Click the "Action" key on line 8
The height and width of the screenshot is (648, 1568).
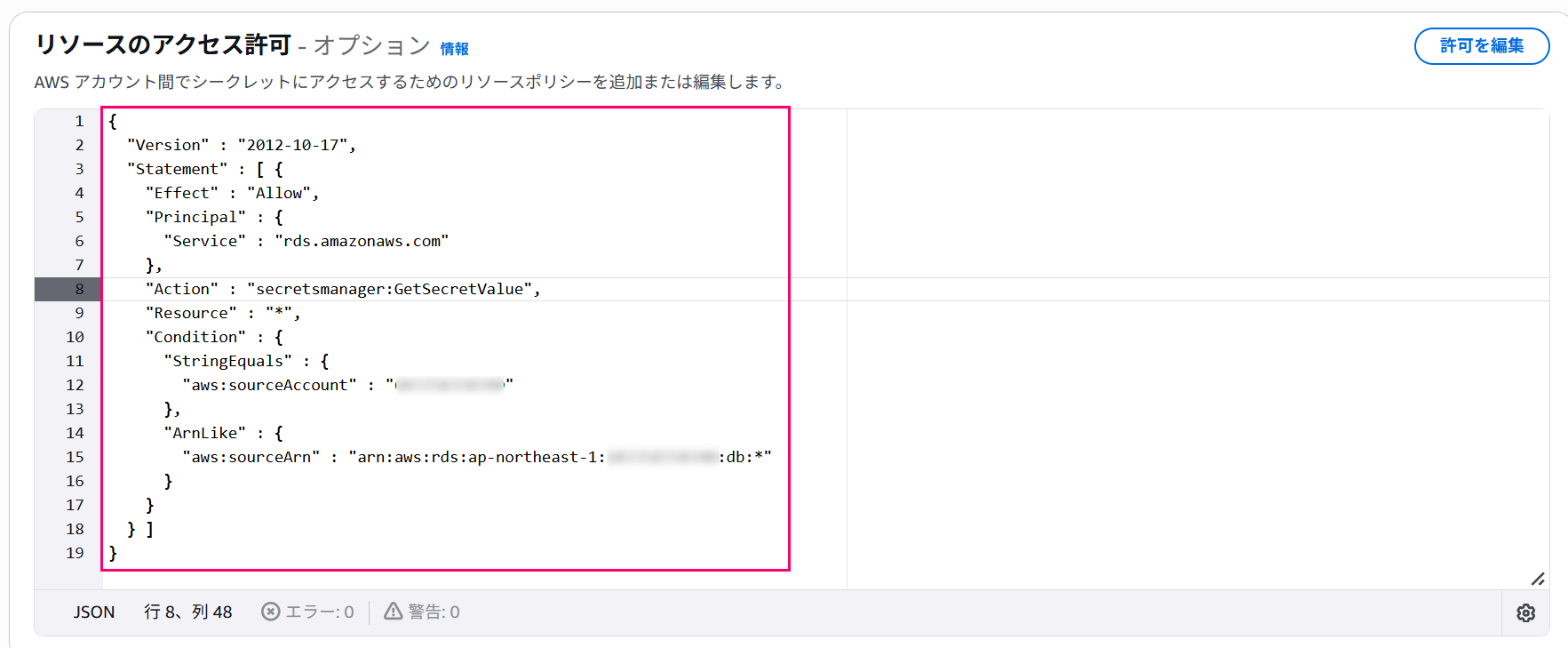click(182, 289)
